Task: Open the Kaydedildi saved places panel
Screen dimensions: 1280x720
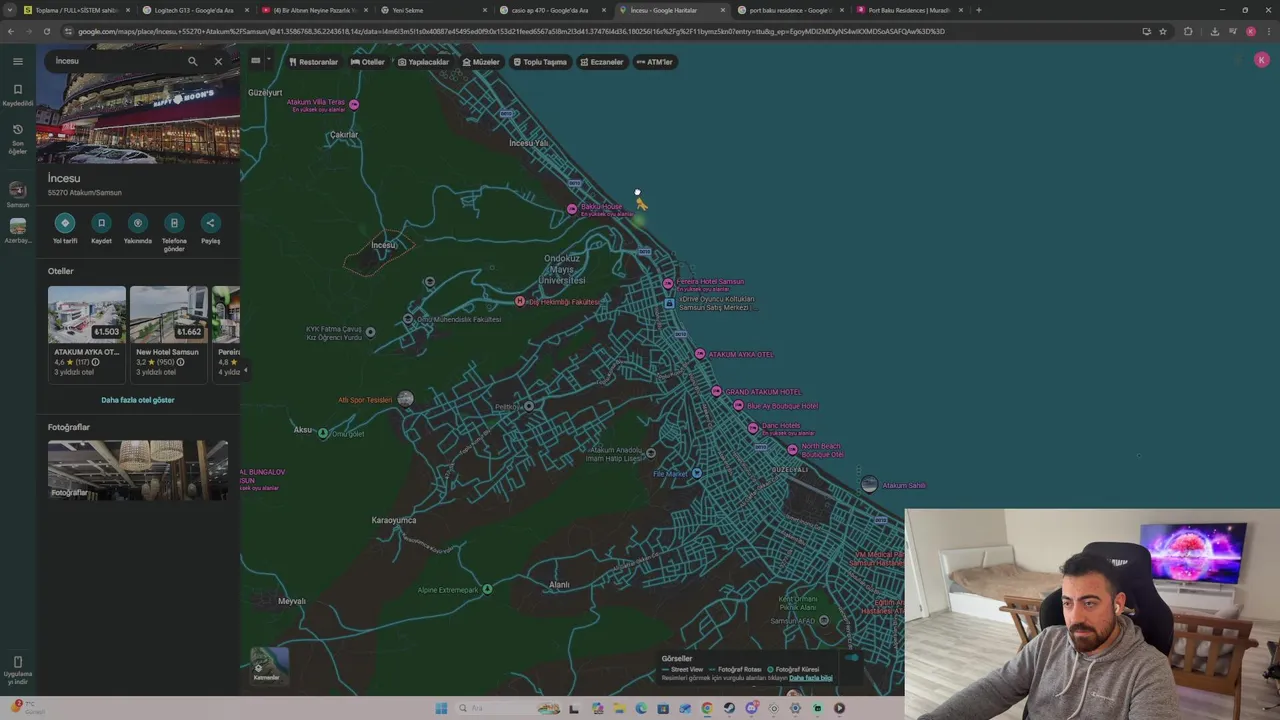Action: point(17,94)
